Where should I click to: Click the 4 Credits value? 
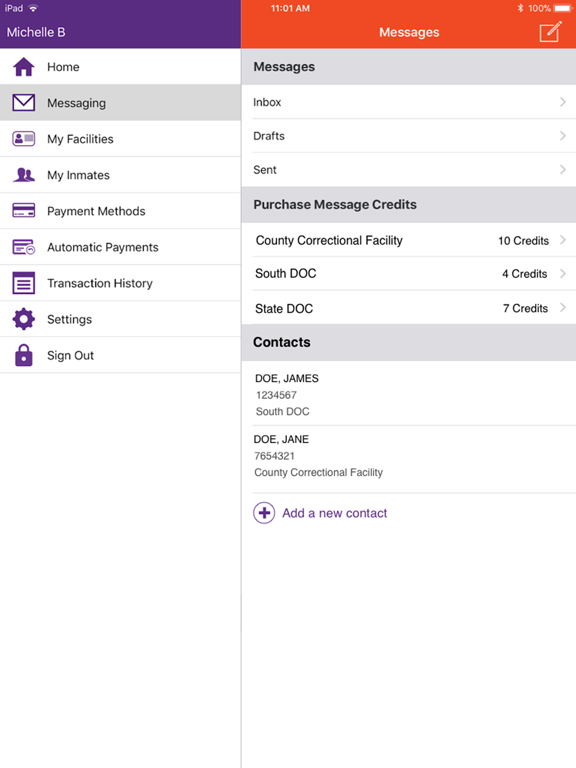point(525,274)
